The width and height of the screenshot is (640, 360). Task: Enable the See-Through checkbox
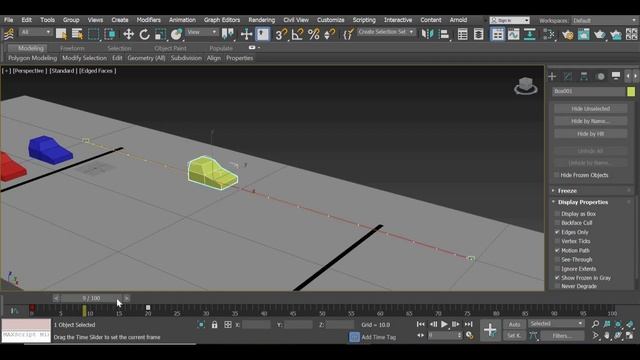pos(557,260)
